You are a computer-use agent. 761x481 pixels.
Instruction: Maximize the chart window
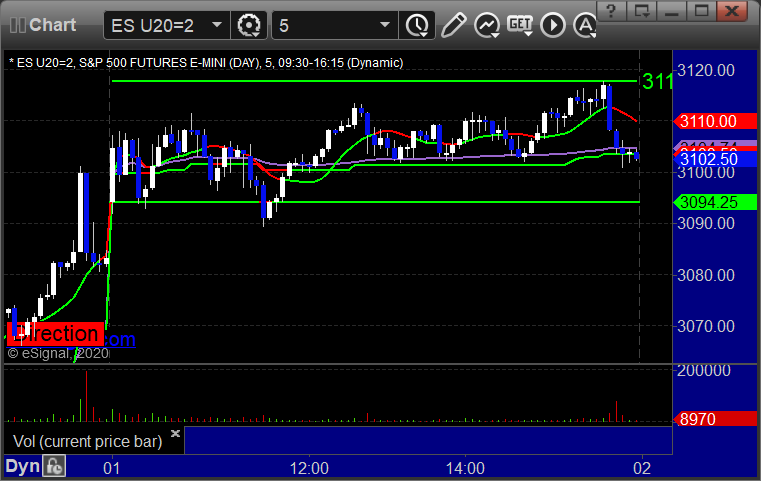pyautogui.click(x=701, y=11)
